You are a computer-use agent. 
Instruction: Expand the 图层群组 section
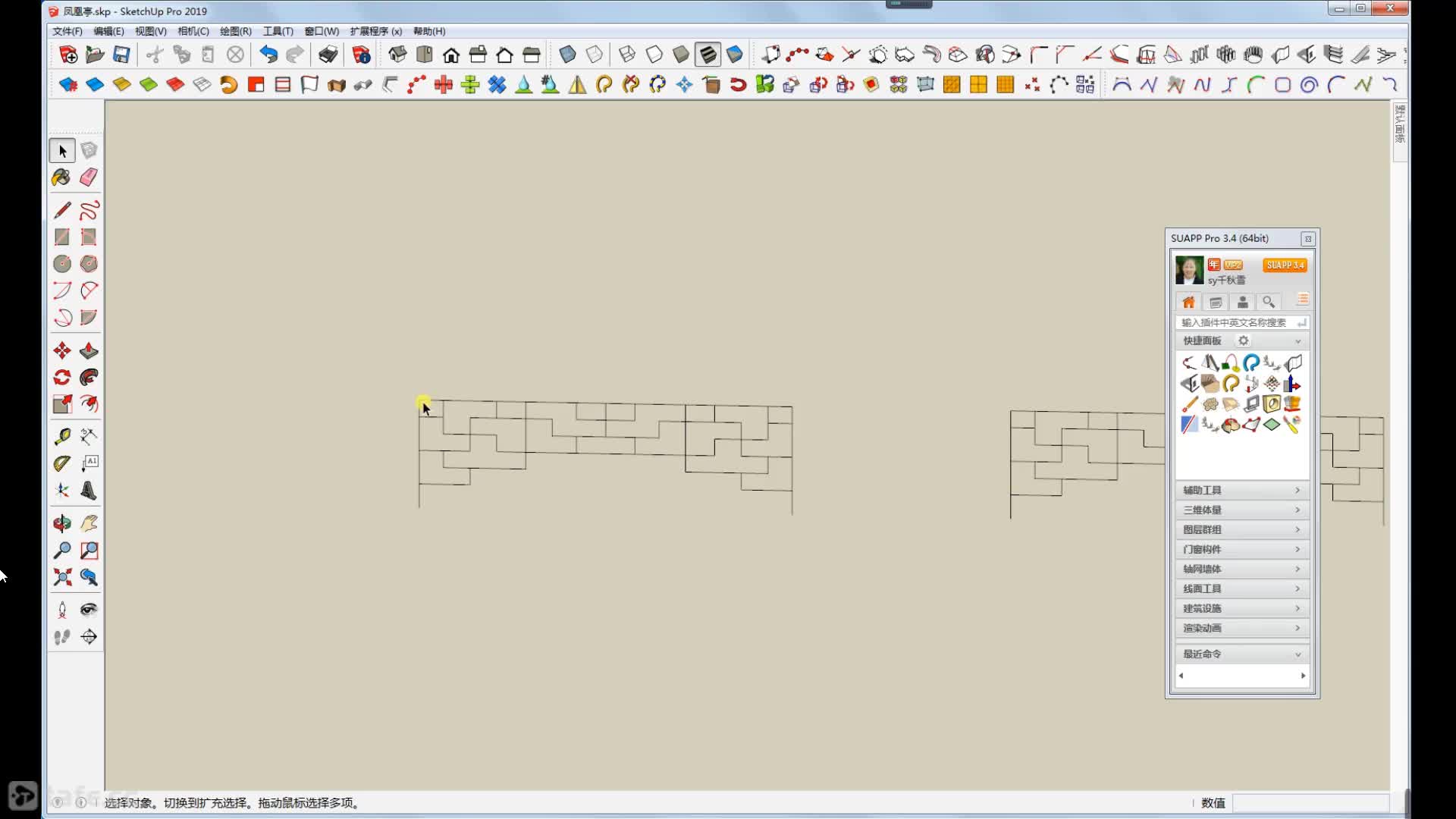point(1241,530)
